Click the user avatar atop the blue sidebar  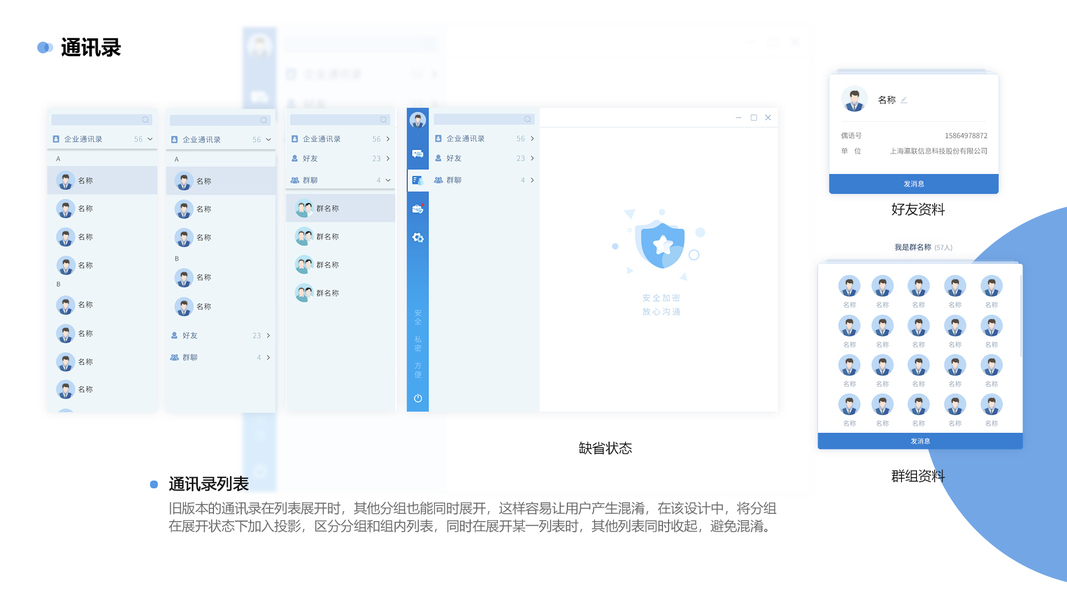tap(418, 120)
